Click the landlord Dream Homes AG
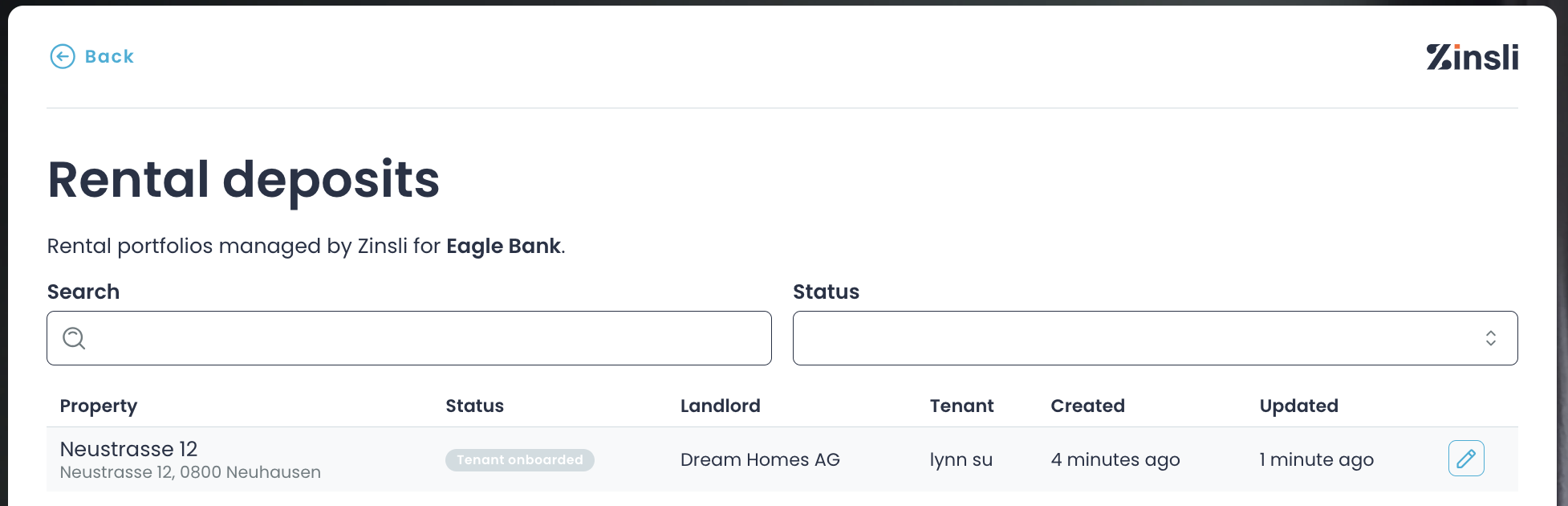The image size is (1568, 506). point(760,459)
